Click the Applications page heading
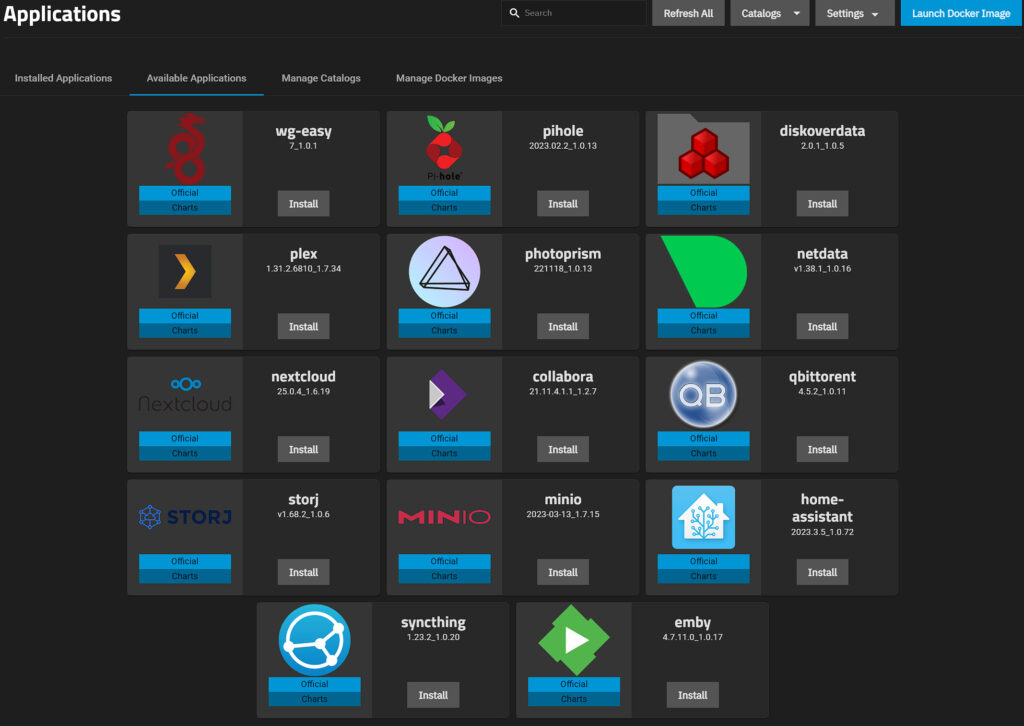Screen dimensions: 1024x726 [62, 14]
